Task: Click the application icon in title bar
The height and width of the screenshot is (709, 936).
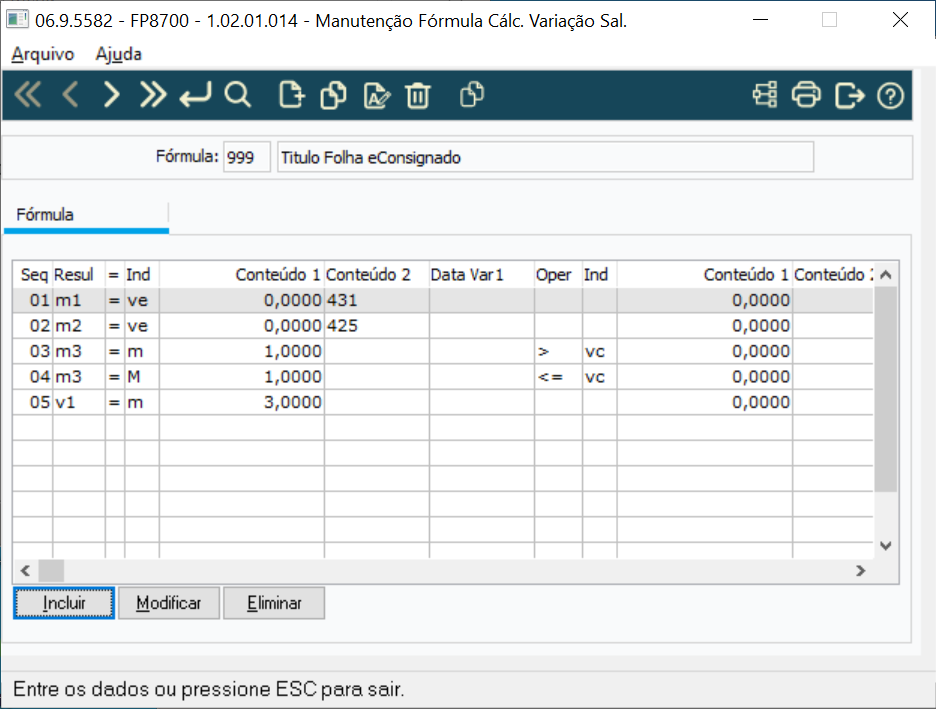Action: [17, 20]
